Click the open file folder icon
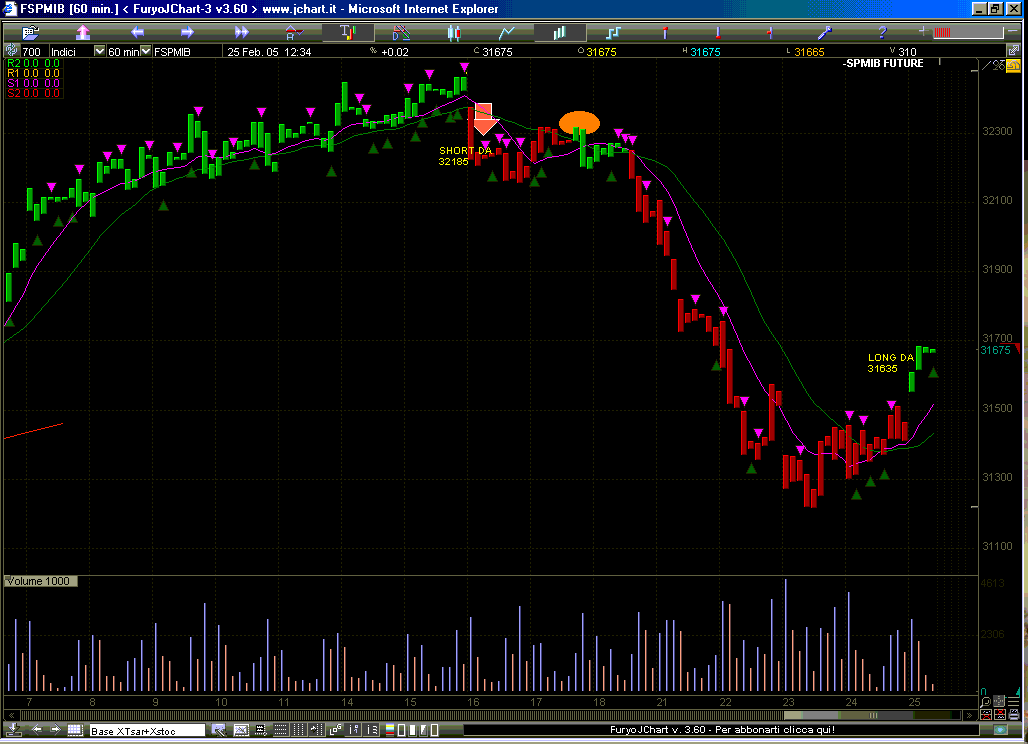 [31, 33]
